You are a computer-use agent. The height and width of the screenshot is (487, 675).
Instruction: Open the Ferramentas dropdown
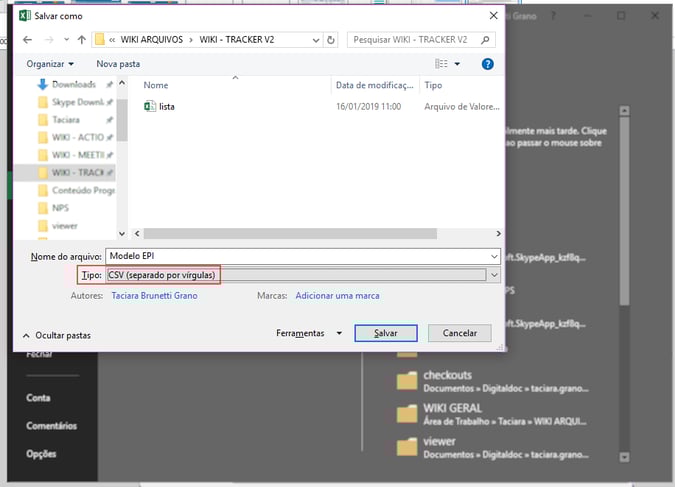coord(309,333)
